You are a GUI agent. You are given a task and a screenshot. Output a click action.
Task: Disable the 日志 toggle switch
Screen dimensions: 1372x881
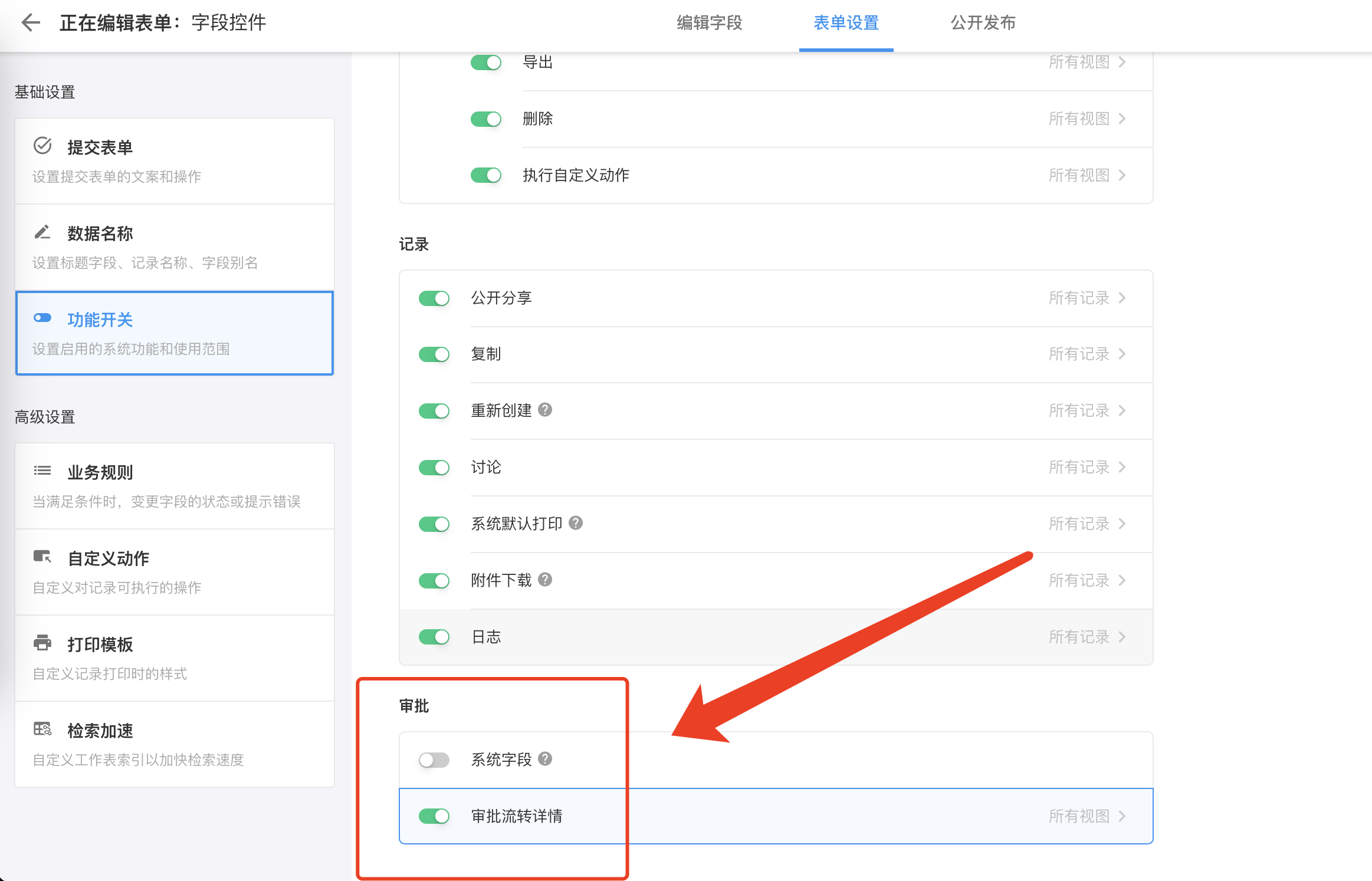click(x=434, y=637)
